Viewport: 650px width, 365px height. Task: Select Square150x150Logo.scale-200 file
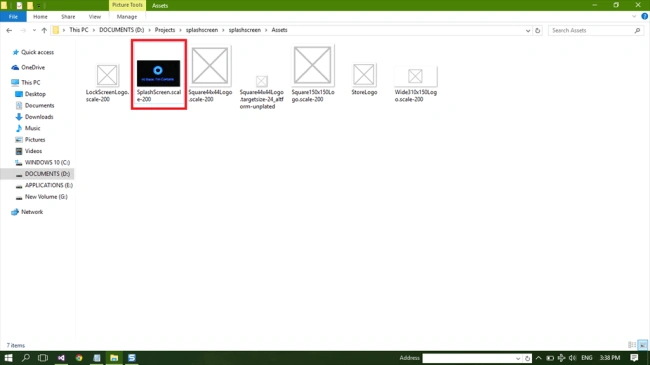(313, 74)
